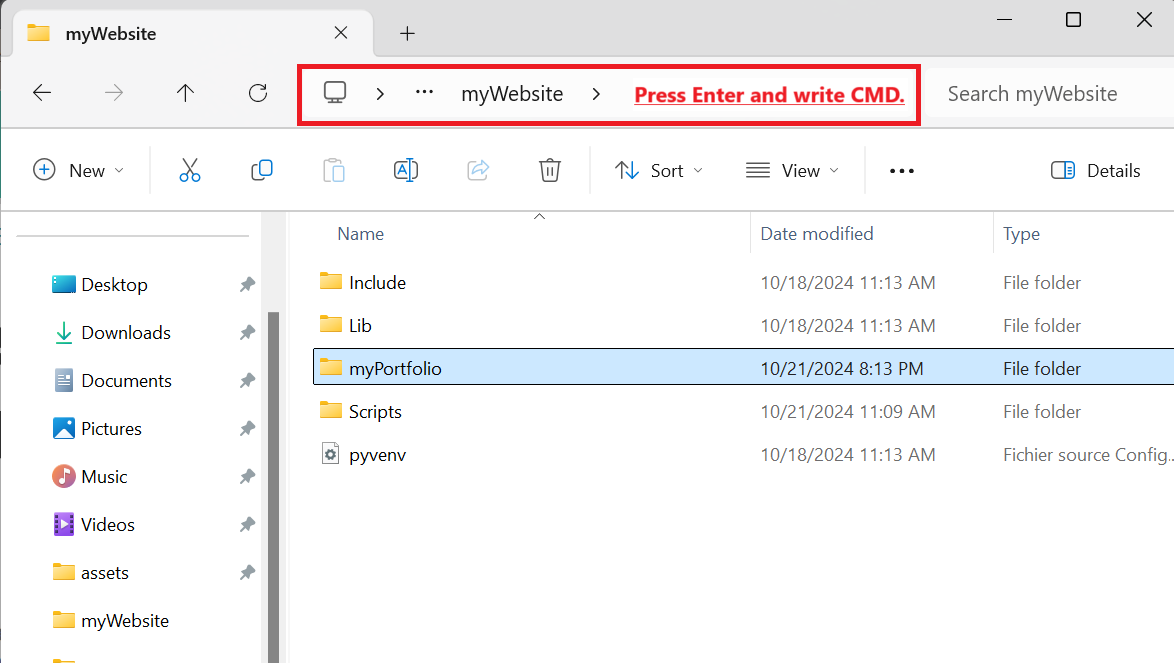Click Scripts date 10/21/2024 11:09 AM
The width and height of the screenshot is (1174, 663).
[x=848, y=412]
